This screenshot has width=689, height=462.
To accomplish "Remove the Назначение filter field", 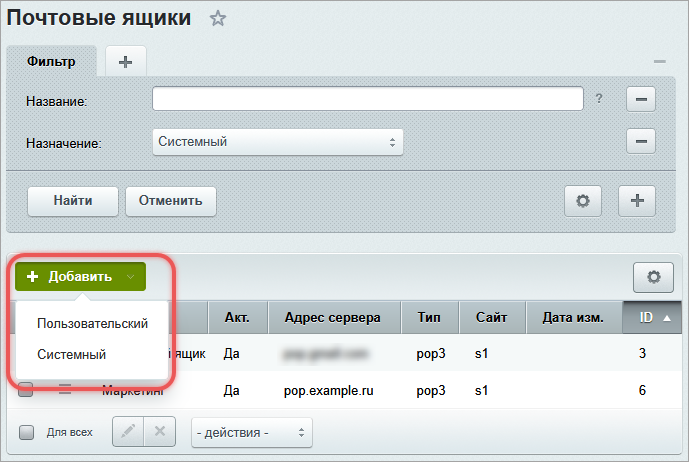I will point(641,141).
